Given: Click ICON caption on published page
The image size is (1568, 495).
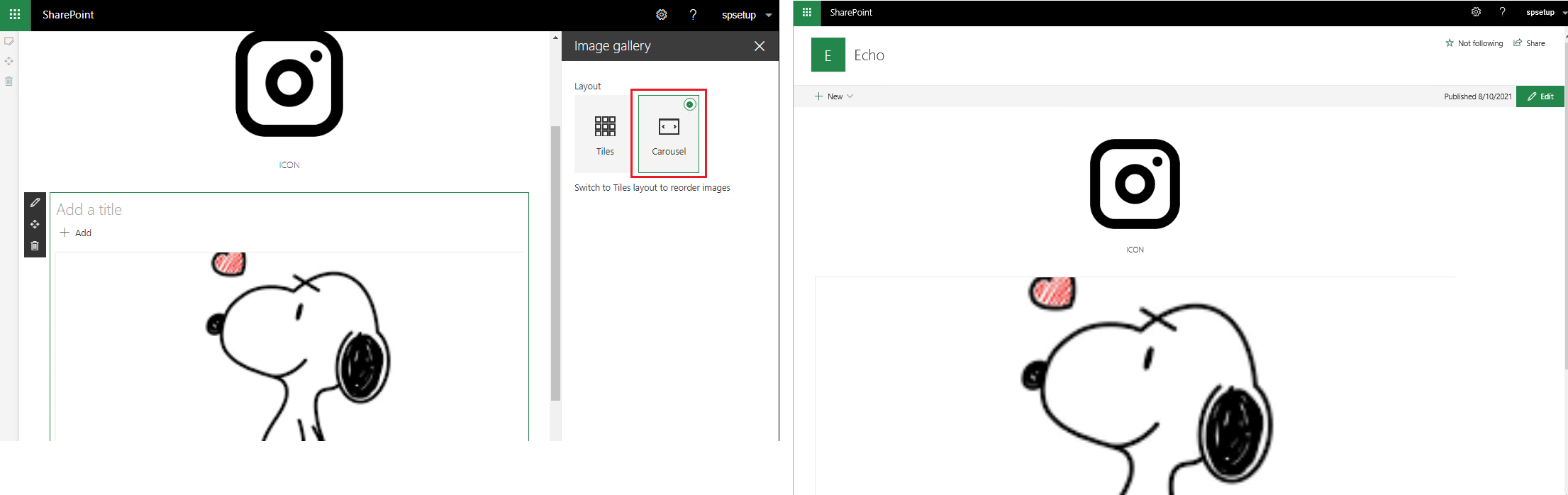Looking at the screenshot, I should (x=1135, y=250).
